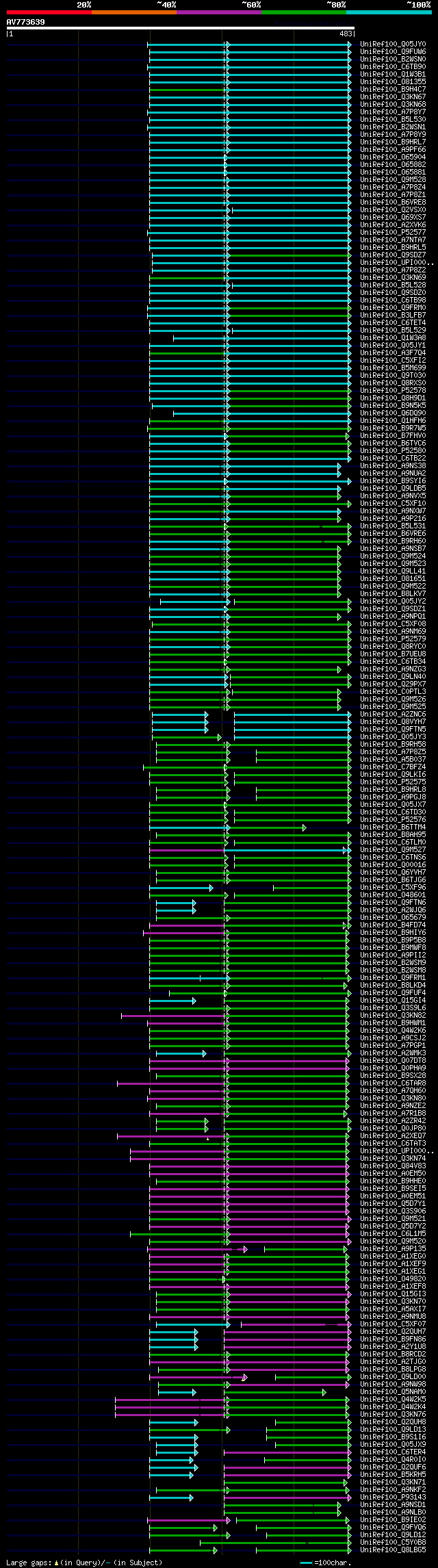The image size is (438, 1568).
Task: Open hit UniRef100_A9P135
Action: tap(393, 1249)
